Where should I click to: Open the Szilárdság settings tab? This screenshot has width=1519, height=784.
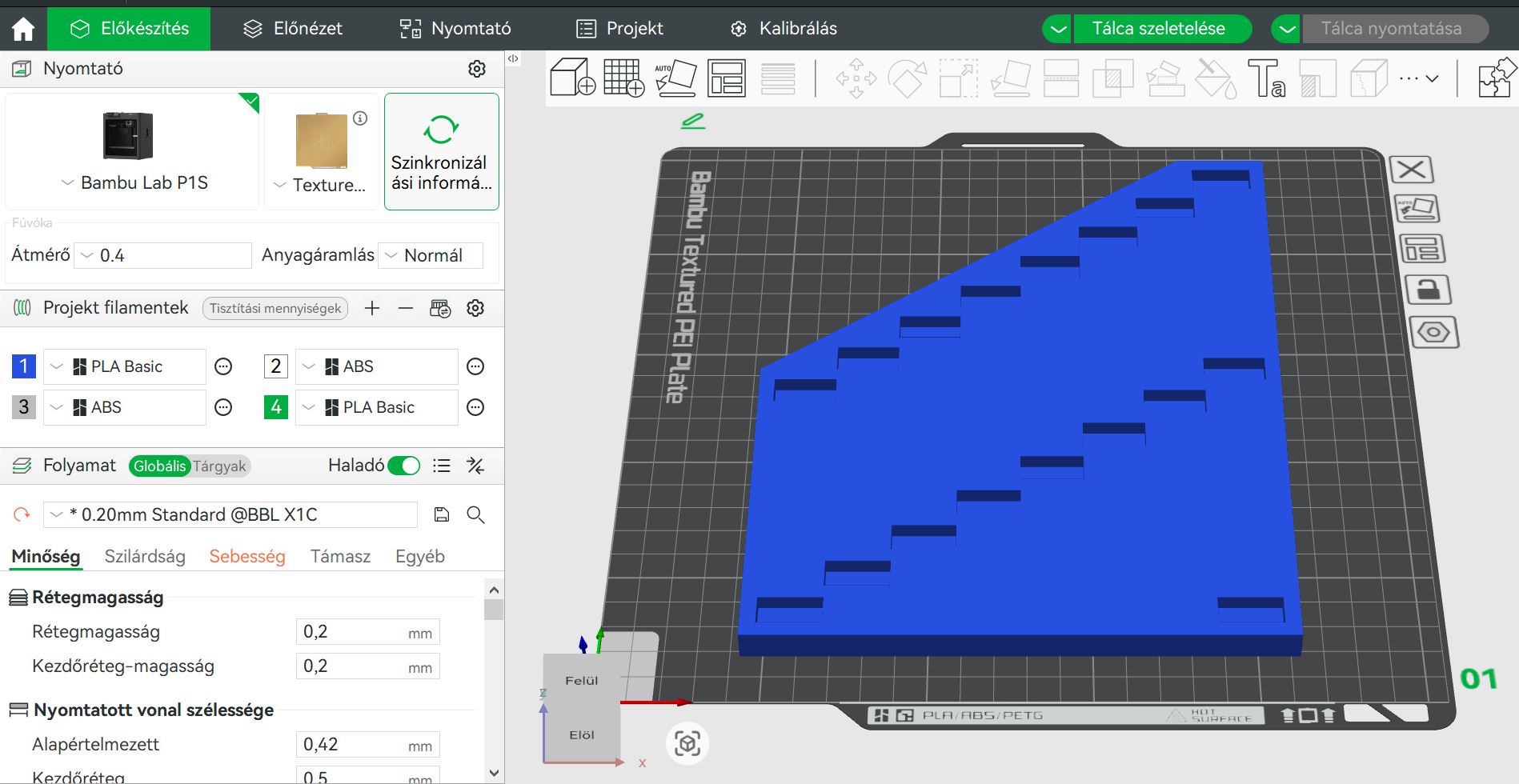(x=145, y=556)
